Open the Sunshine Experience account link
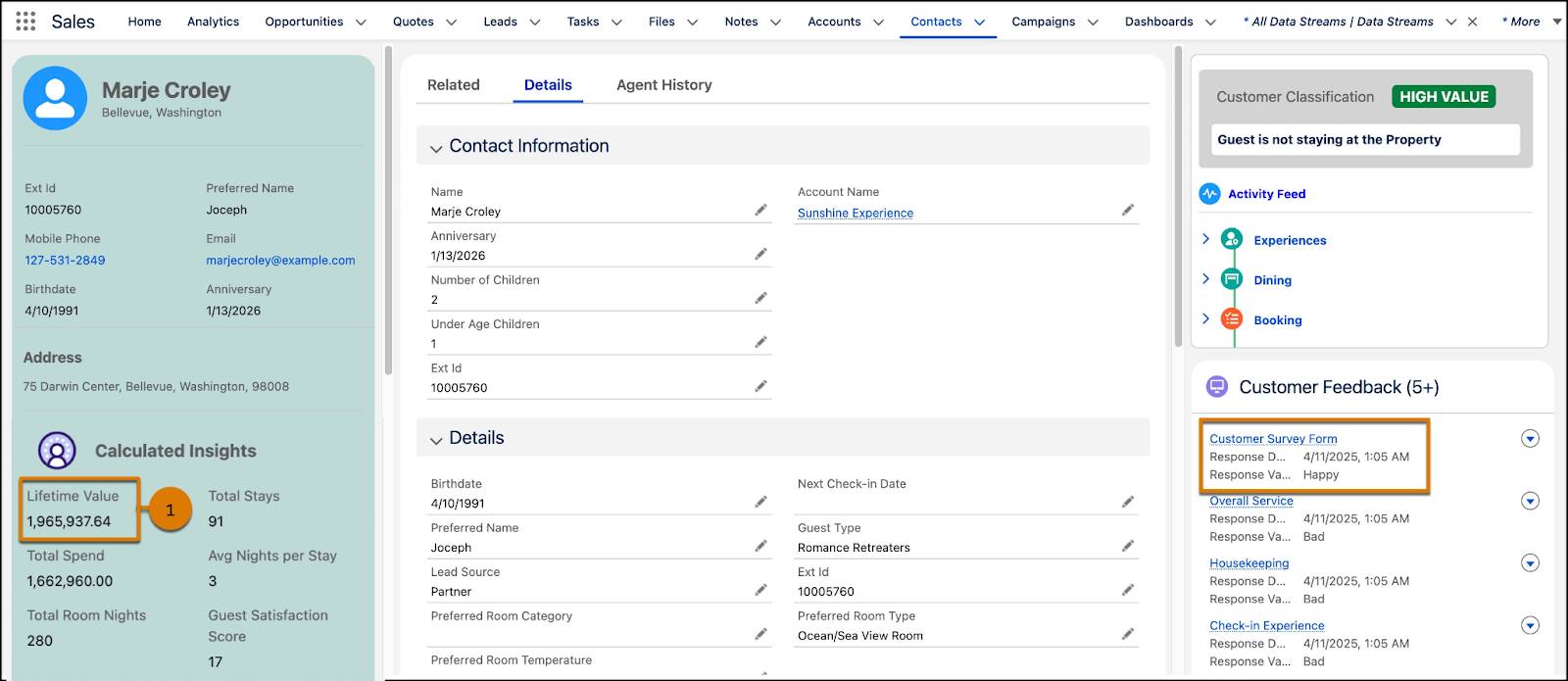Screen dimensions: 1568x681 [856, 213]
